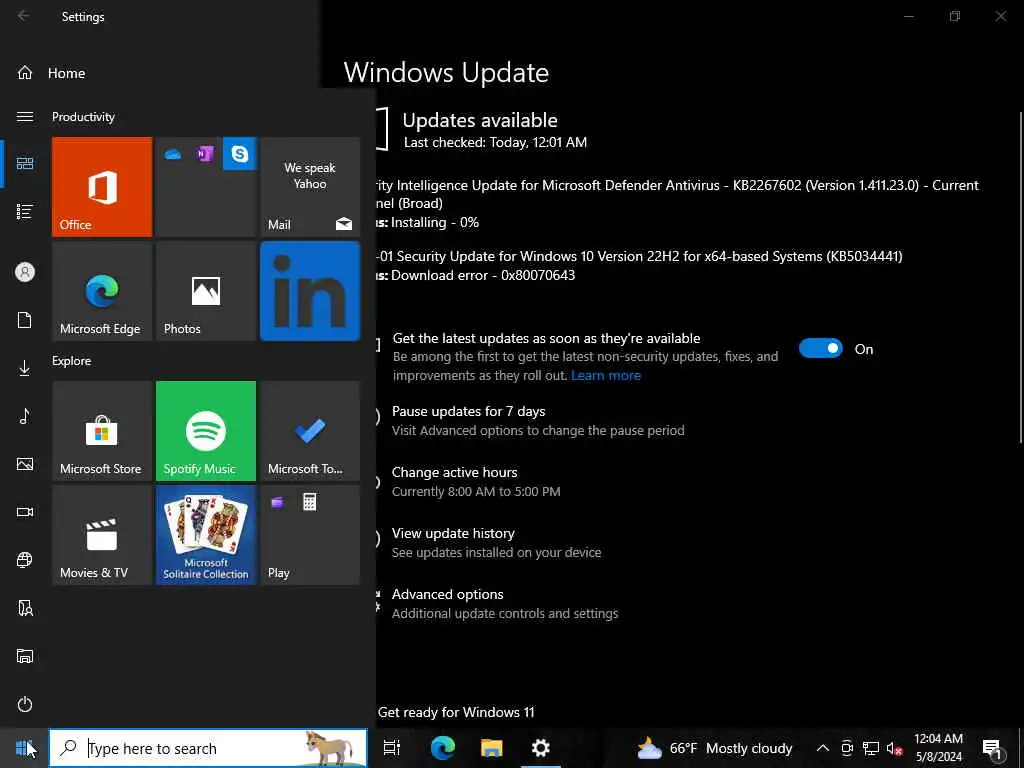The width and height of the screenshot is (1024, 768).
Task: Click the muted volume tray icon
Action: 894,748
